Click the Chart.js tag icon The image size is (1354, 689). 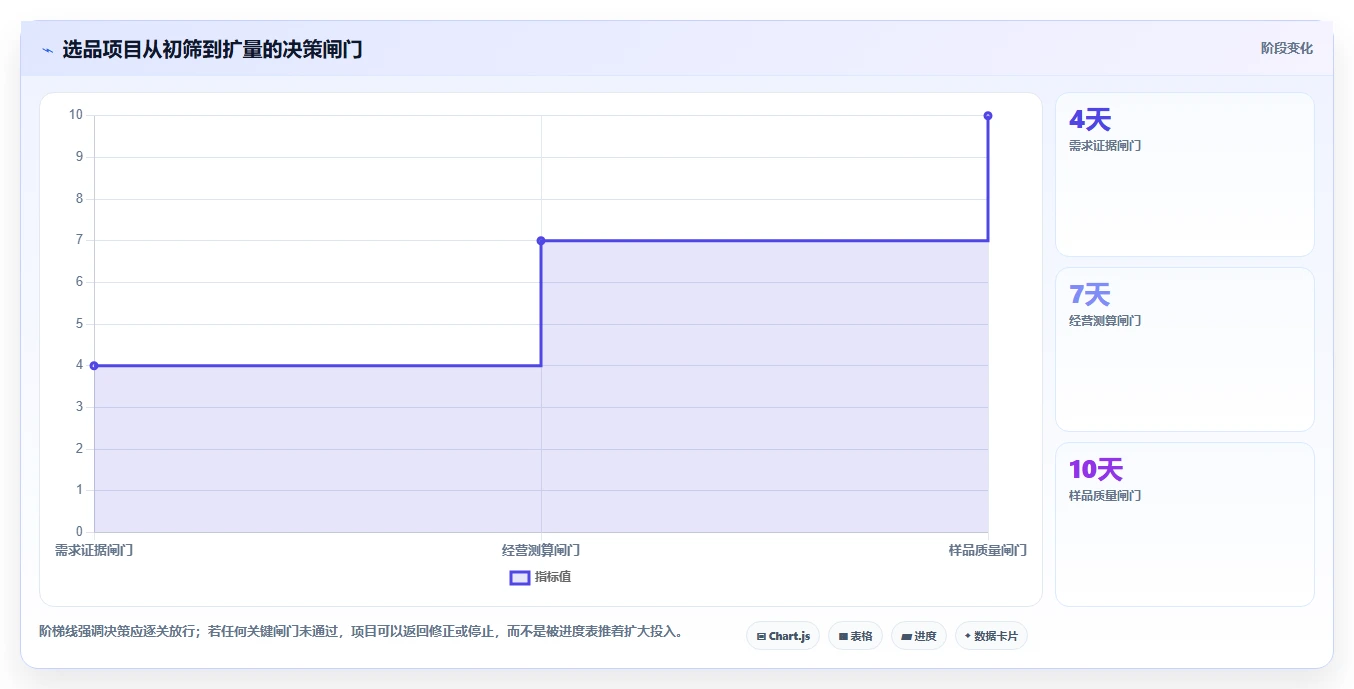(x=761, y=636)
